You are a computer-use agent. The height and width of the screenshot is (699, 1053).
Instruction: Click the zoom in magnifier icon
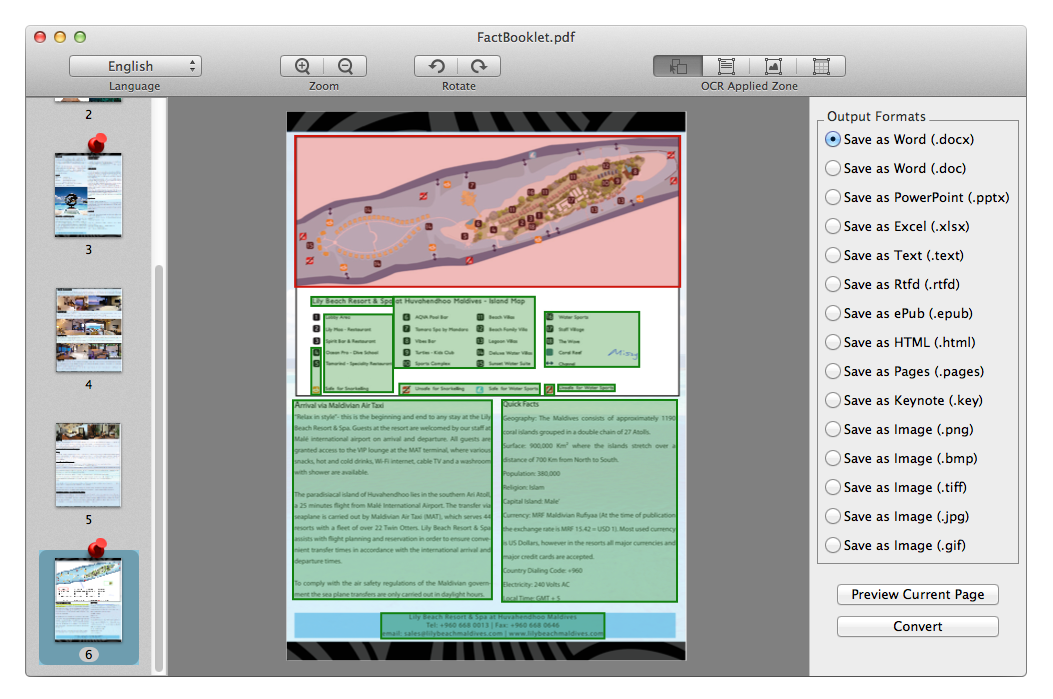(302, 66)
